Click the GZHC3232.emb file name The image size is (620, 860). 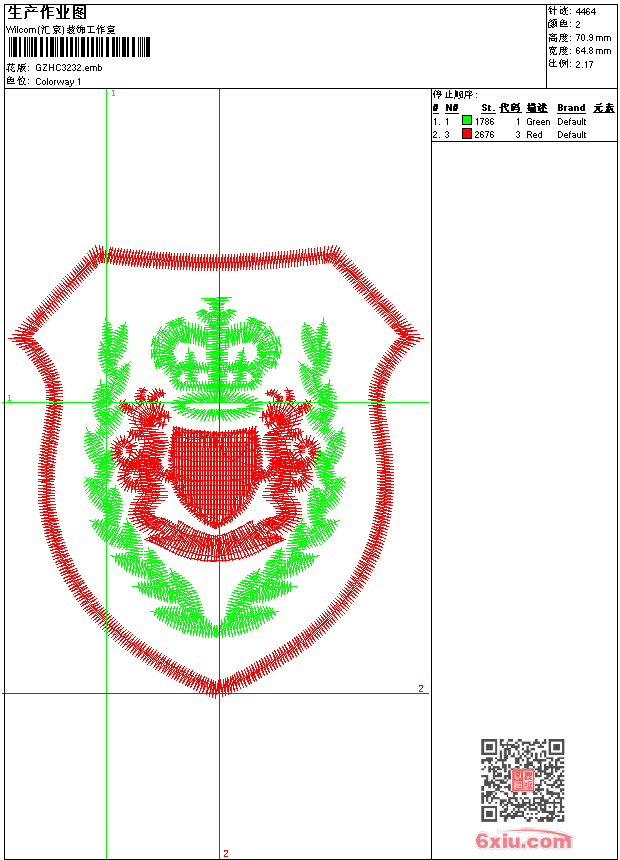pos(69,68)
